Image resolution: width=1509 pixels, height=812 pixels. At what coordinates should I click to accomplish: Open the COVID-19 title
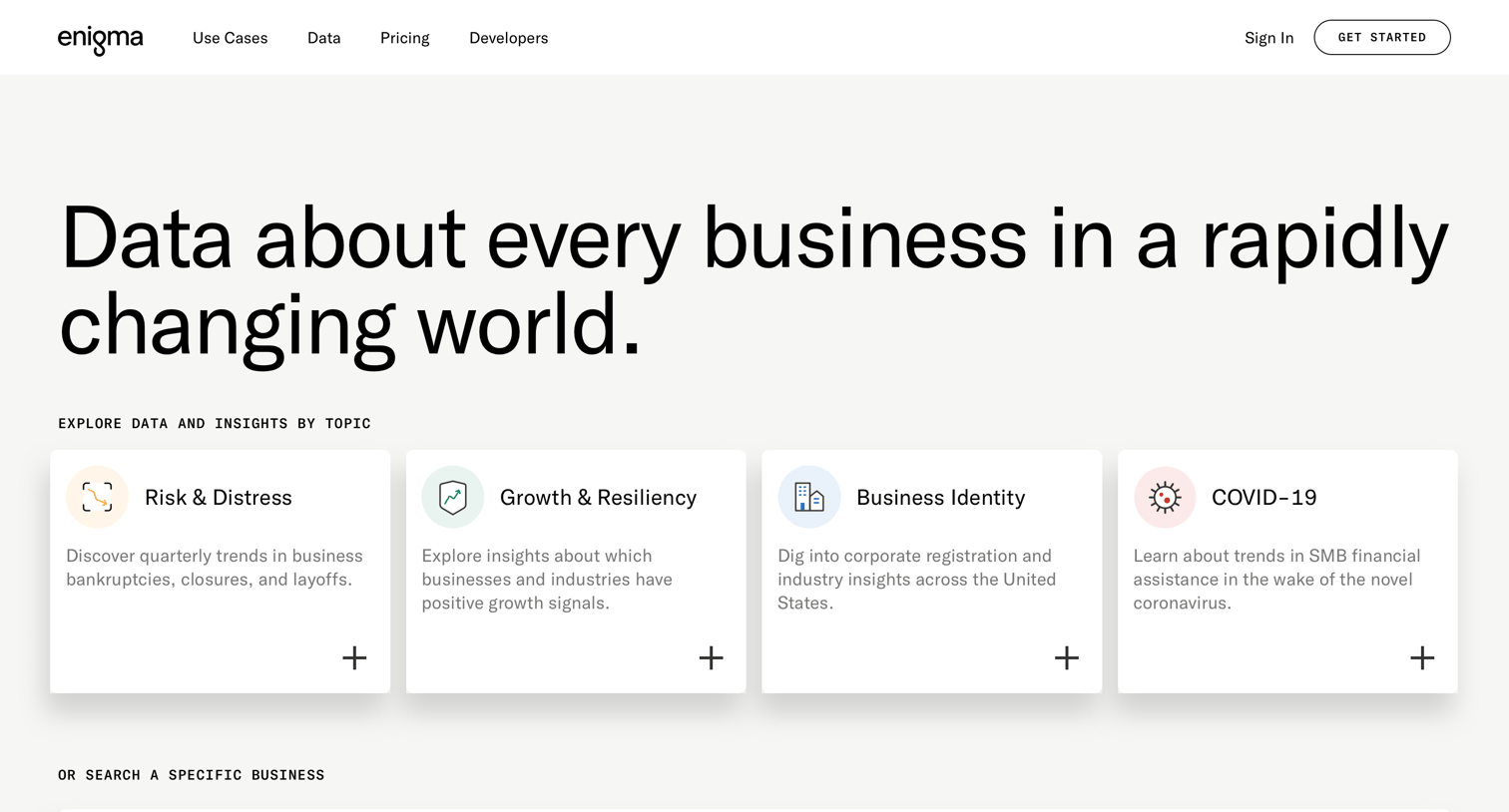click(x=1264, y=497)
